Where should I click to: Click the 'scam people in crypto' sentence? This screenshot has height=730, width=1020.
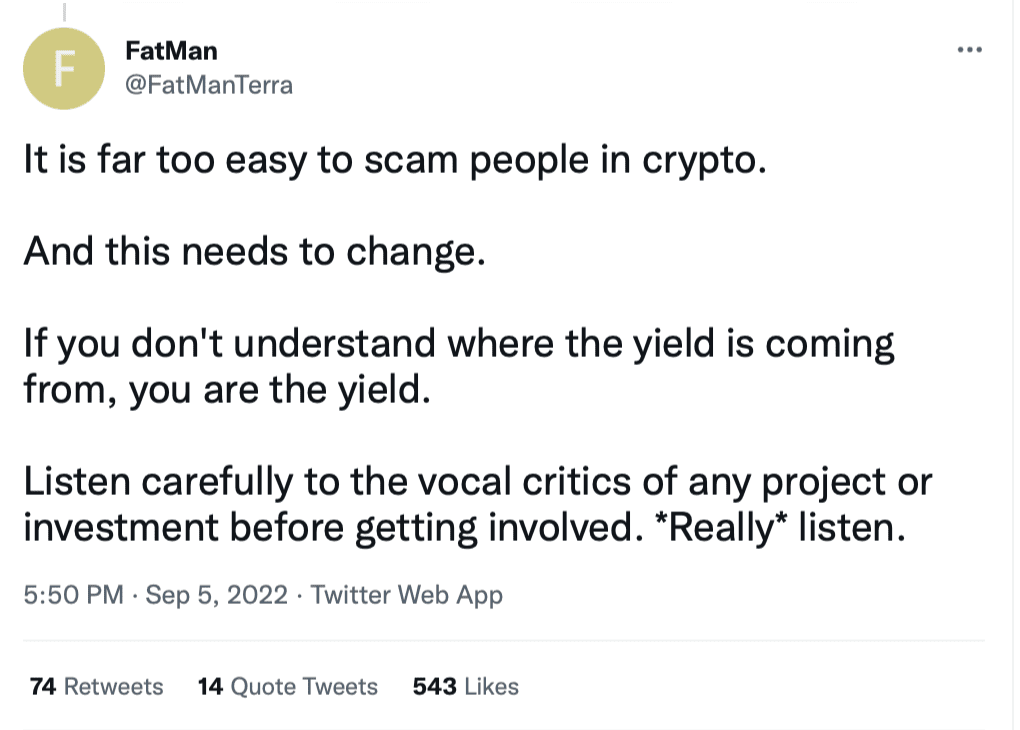(395, 160)
